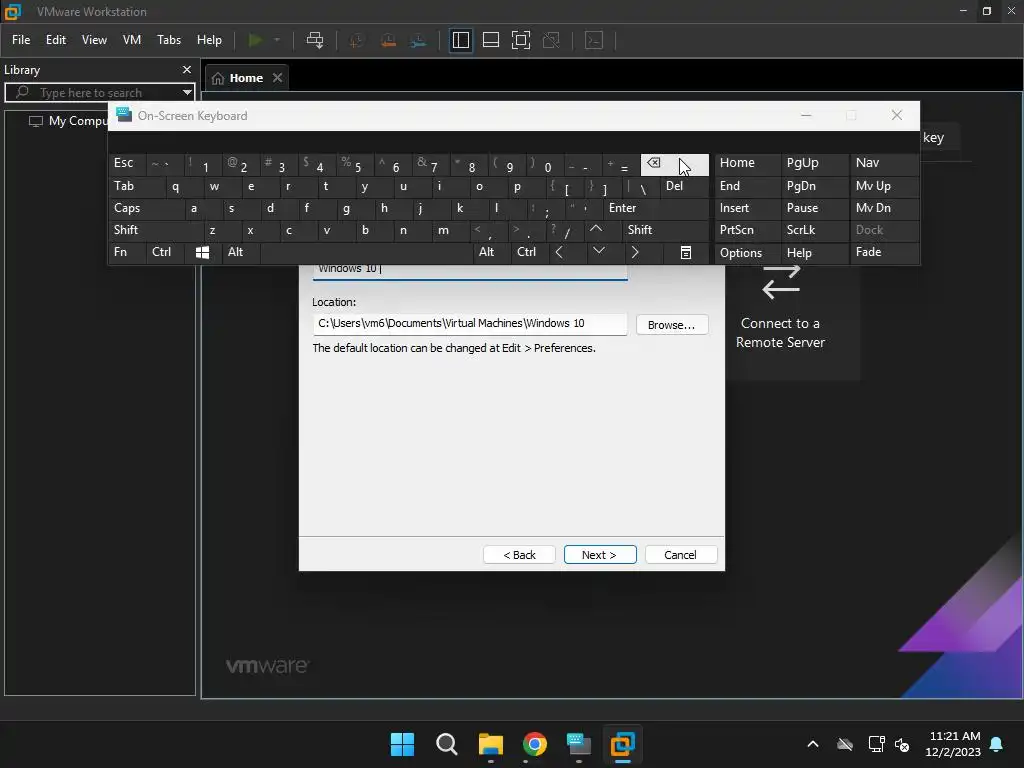Toggle the left Shift key on keyboard
This screenshot has height=768, width=1024.
(x=155, y=230)
